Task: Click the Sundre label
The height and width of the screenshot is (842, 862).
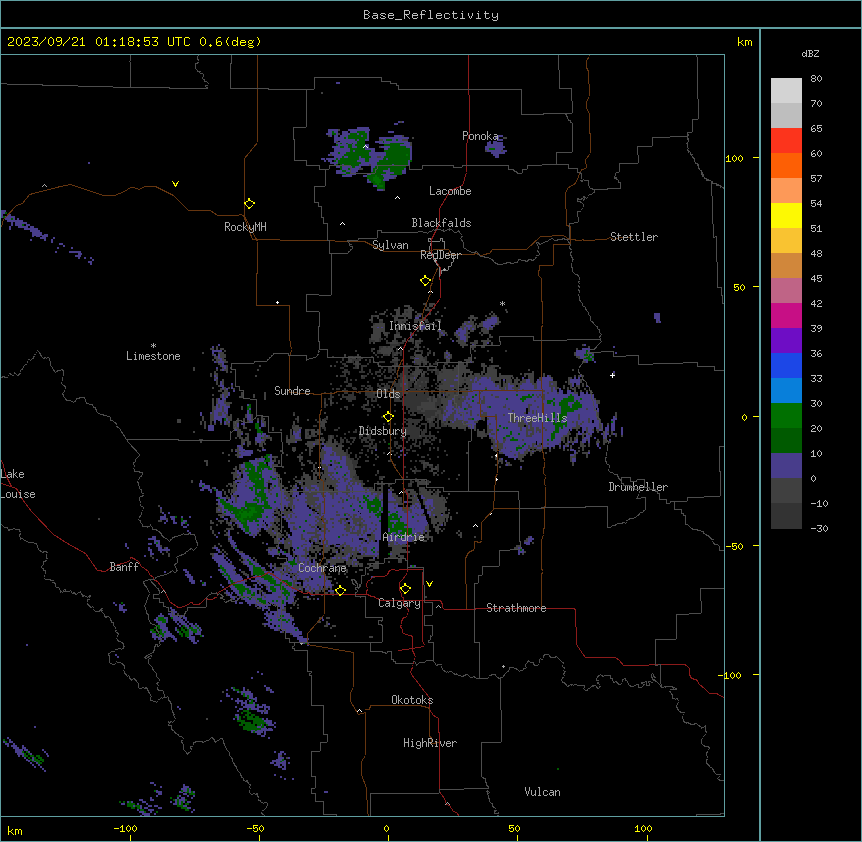Action: 292,391
